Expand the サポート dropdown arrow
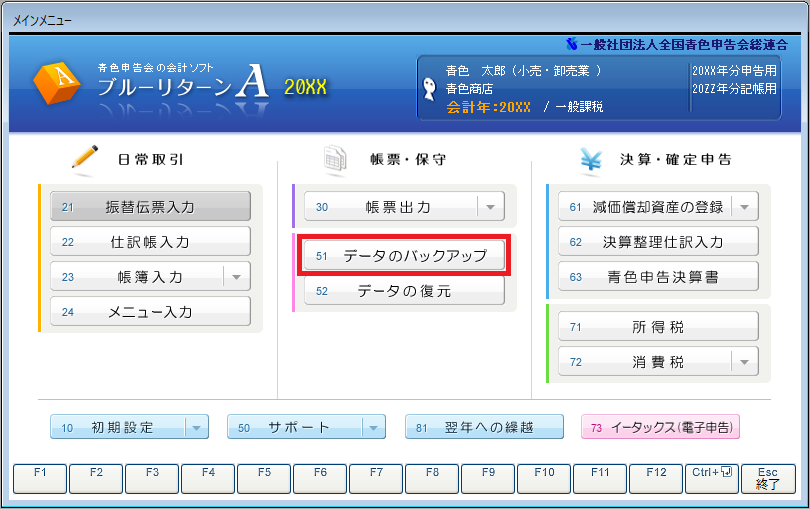810x509 pixels. (373, 427)
